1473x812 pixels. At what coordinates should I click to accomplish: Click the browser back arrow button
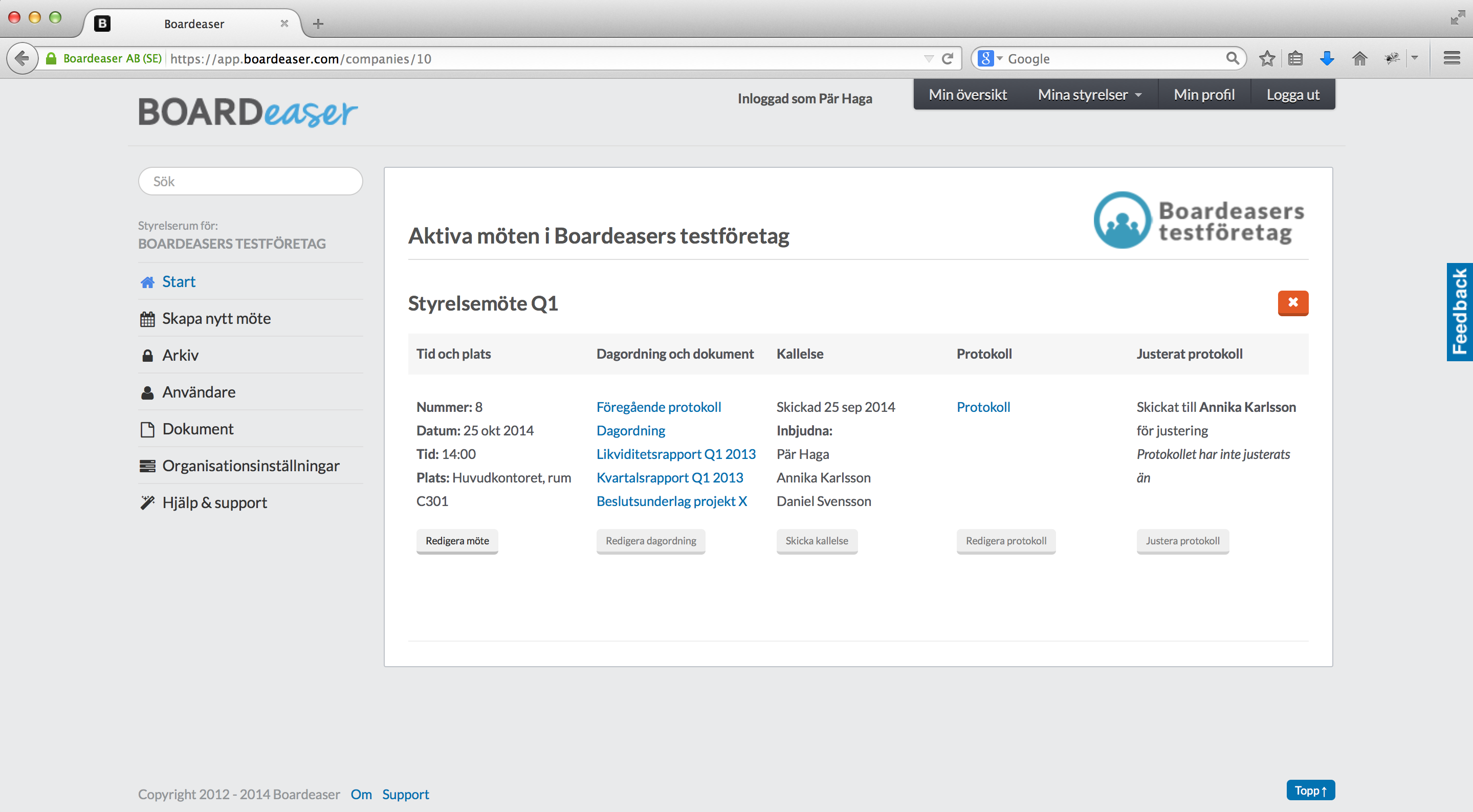click(21, 58)
